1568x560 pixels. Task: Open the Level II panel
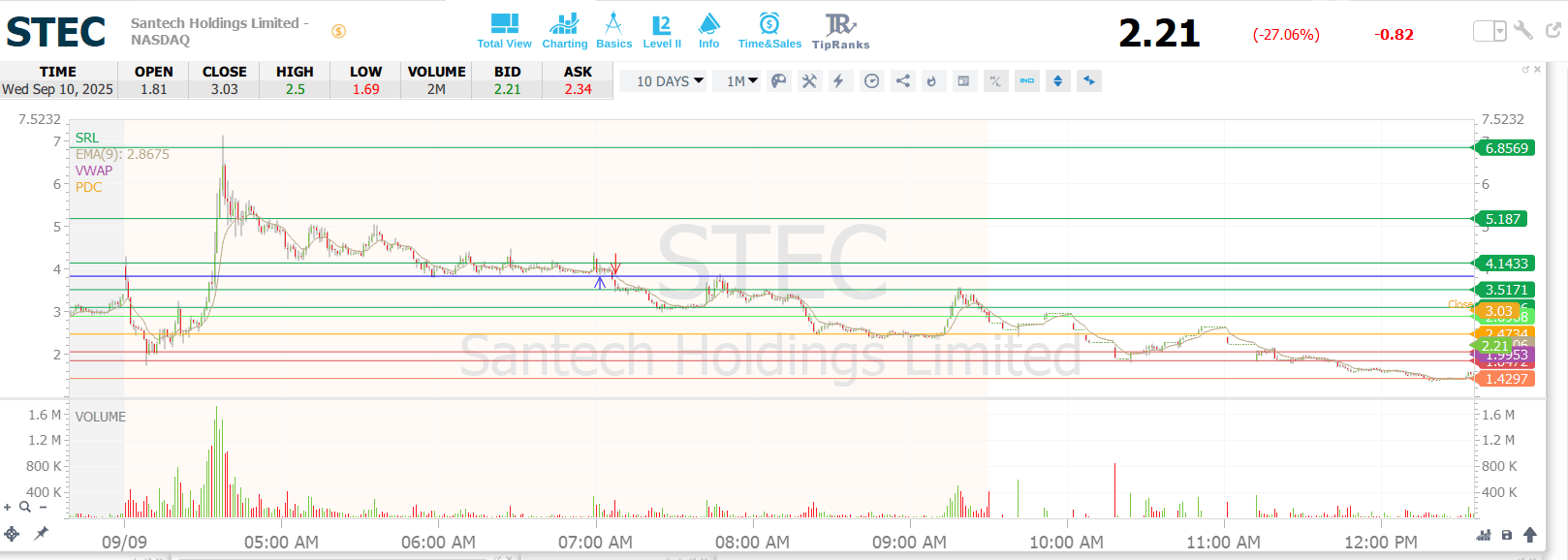[662, 31]
